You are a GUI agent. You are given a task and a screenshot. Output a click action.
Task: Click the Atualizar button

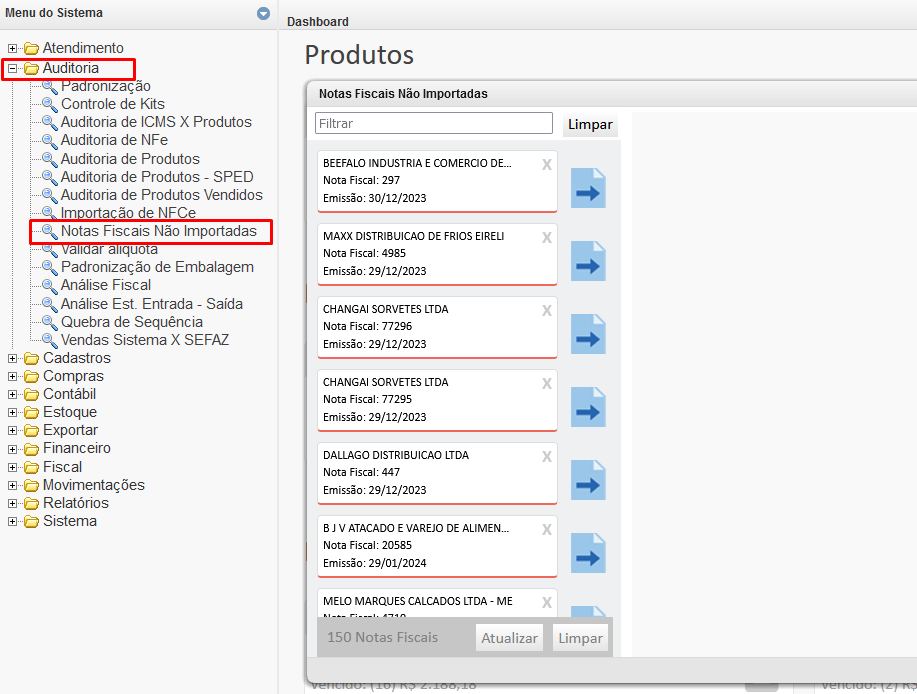pyautogui.click(x=509, y=638)
